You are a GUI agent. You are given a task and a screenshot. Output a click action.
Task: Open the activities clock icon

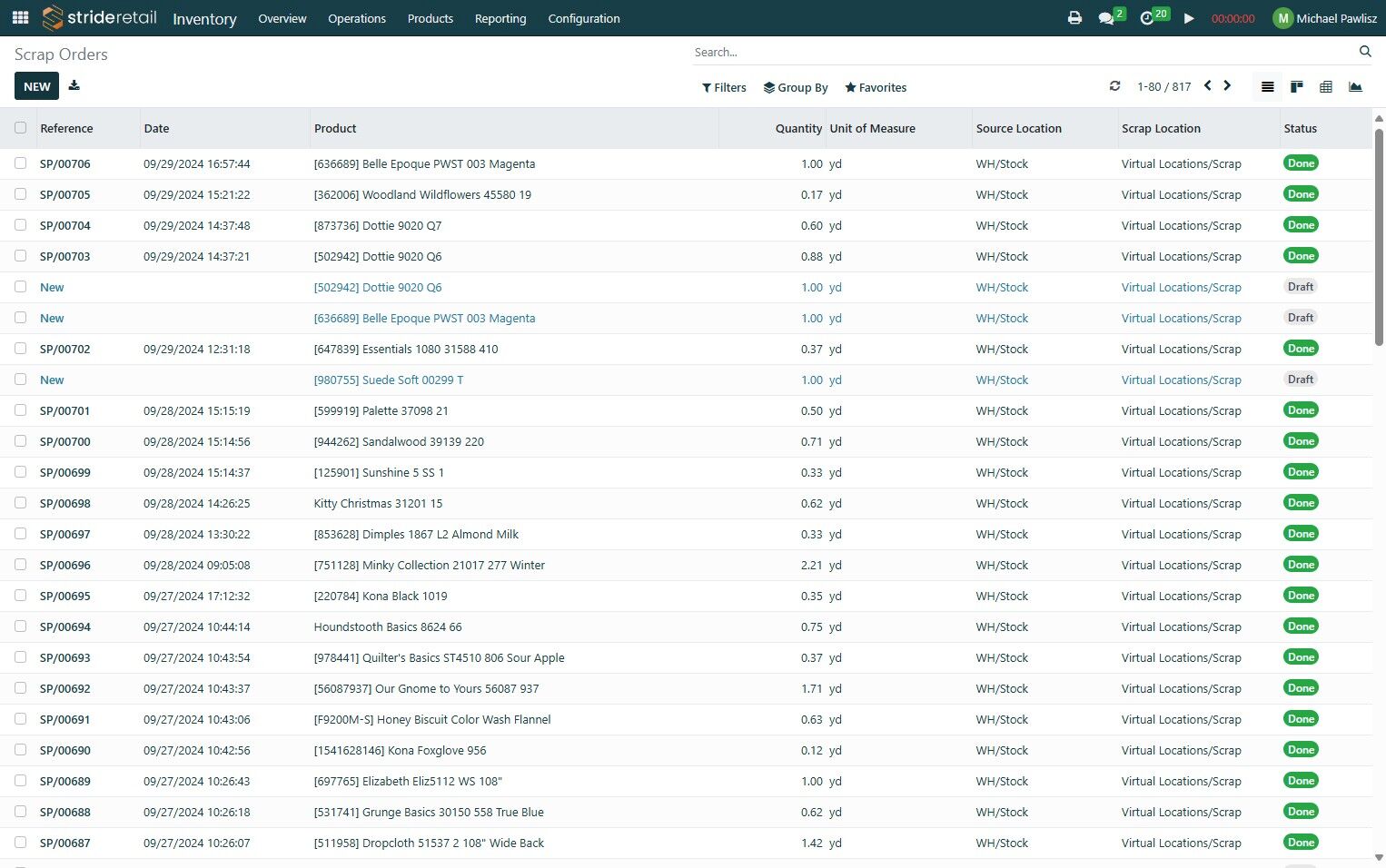[1147, 18]
